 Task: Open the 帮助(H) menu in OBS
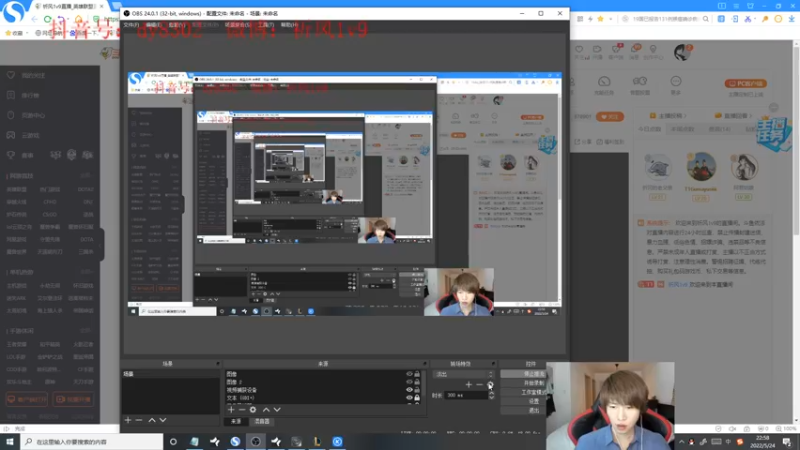289,24
